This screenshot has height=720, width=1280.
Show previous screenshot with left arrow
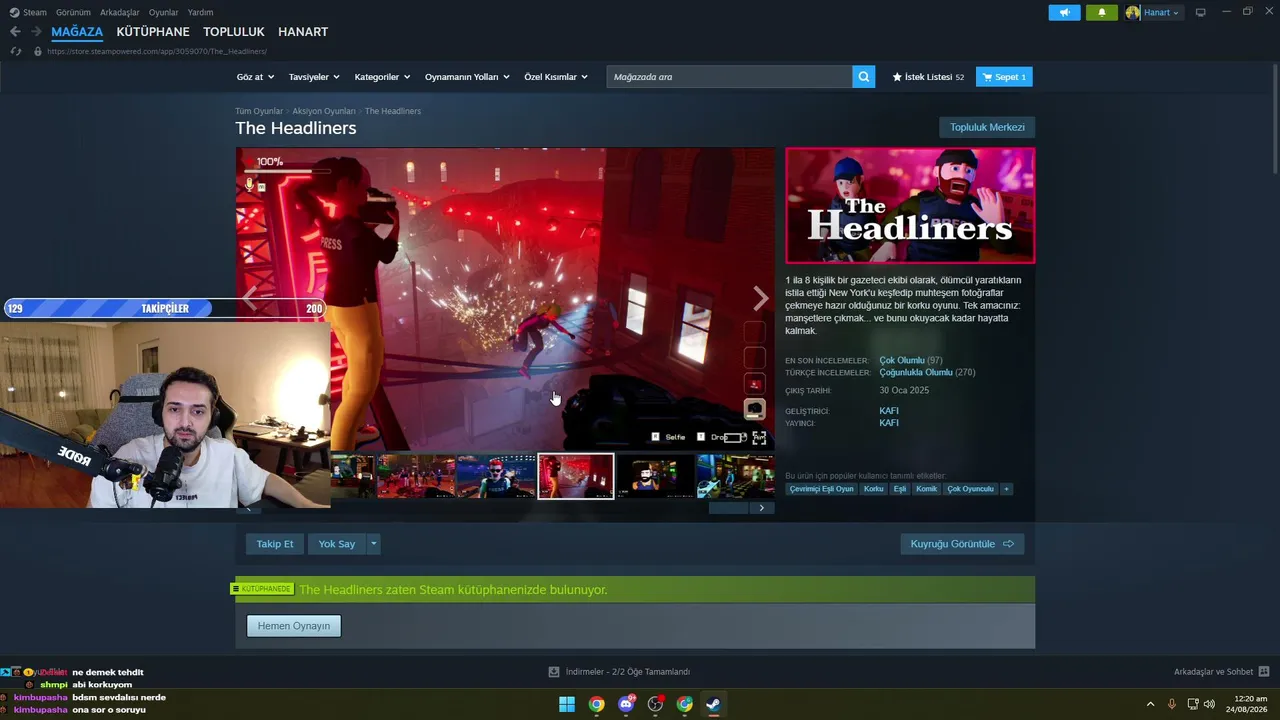point(250,298)
